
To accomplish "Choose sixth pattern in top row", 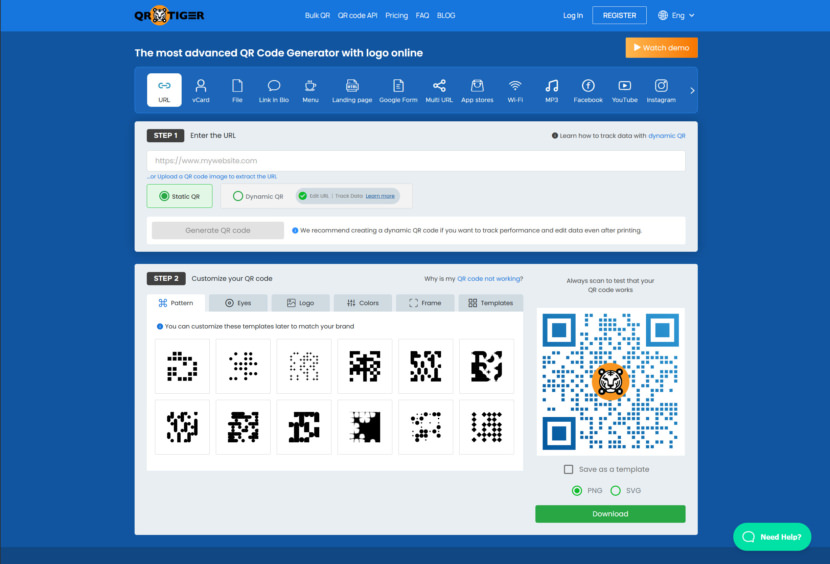I will pyautogui.click(x=486, y=366).
